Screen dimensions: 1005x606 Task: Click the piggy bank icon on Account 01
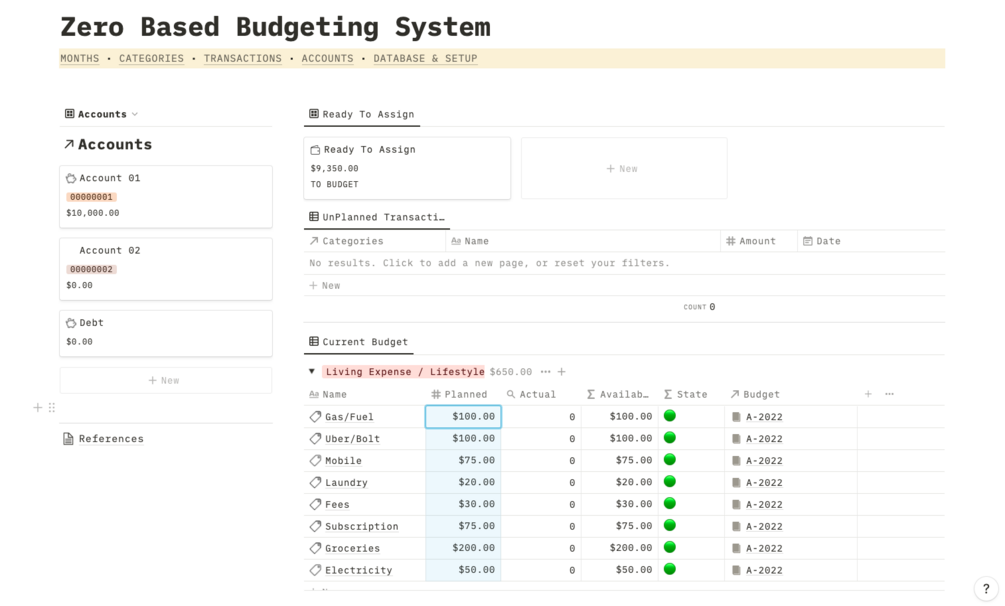click(71, 178)
